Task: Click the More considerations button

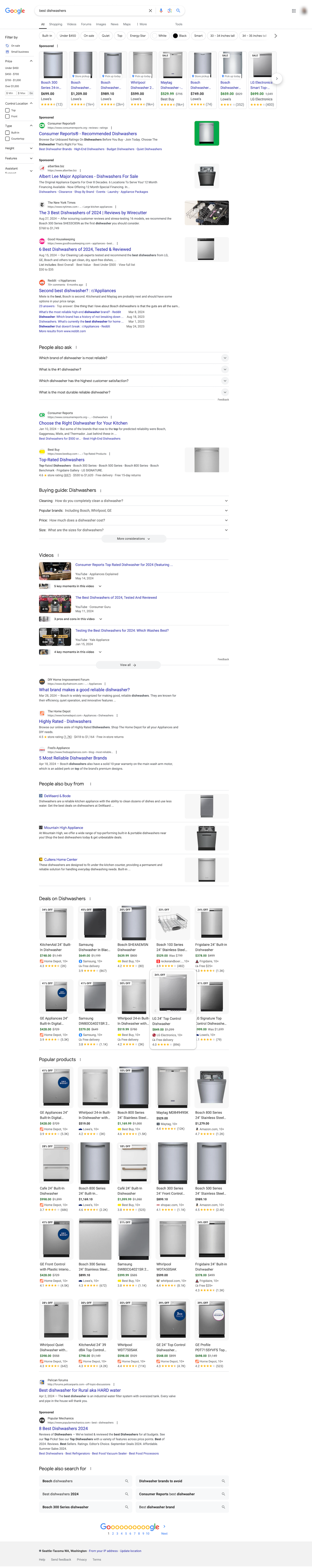Action: (x=133, y=539)
